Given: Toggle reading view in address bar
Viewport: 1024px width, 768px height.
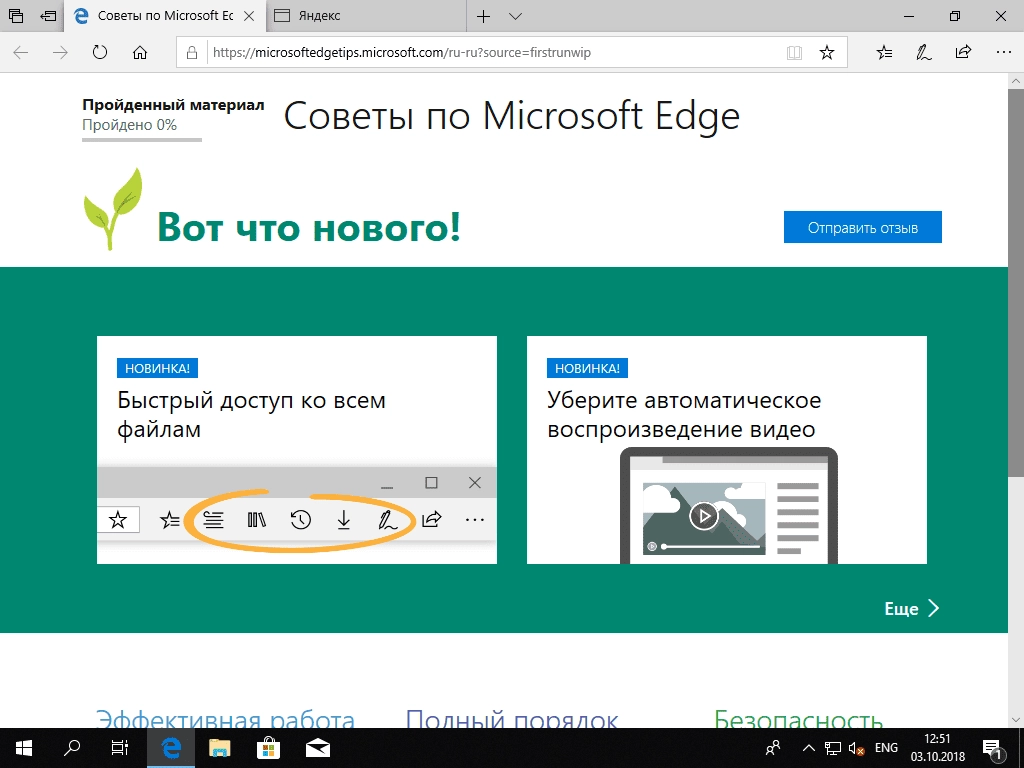Looking at the screenshot, I should click(794, 52).
